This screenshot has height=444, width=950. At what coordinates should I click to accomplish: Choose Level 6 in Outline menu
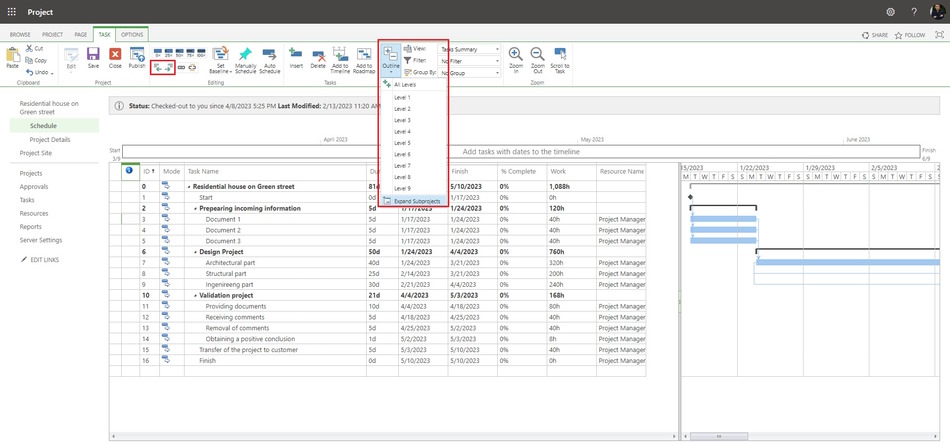point(414,154)
